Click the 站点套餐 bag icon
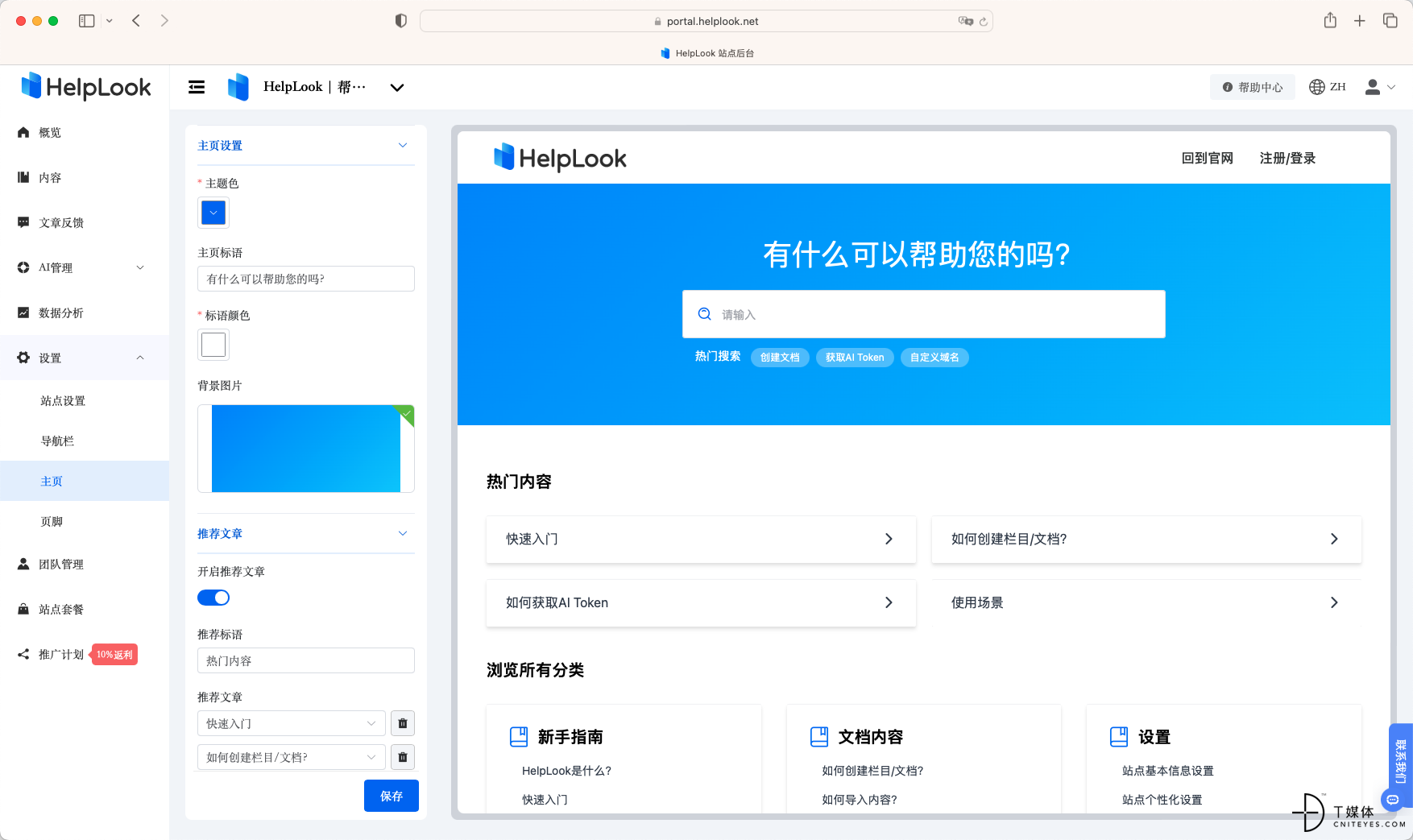The width and height of the screenshot is (1413, 840). pos(23,609)
